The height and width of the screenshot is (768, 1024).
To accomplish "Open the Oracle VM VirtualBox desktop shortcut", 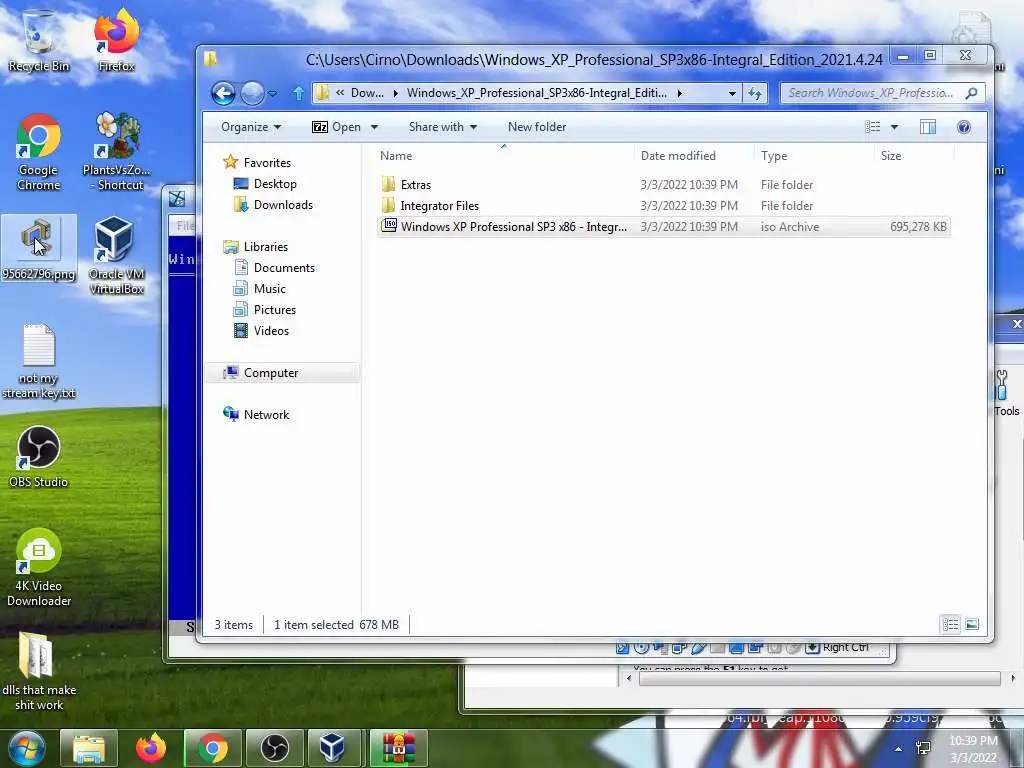I will click(x=116, y=256).
